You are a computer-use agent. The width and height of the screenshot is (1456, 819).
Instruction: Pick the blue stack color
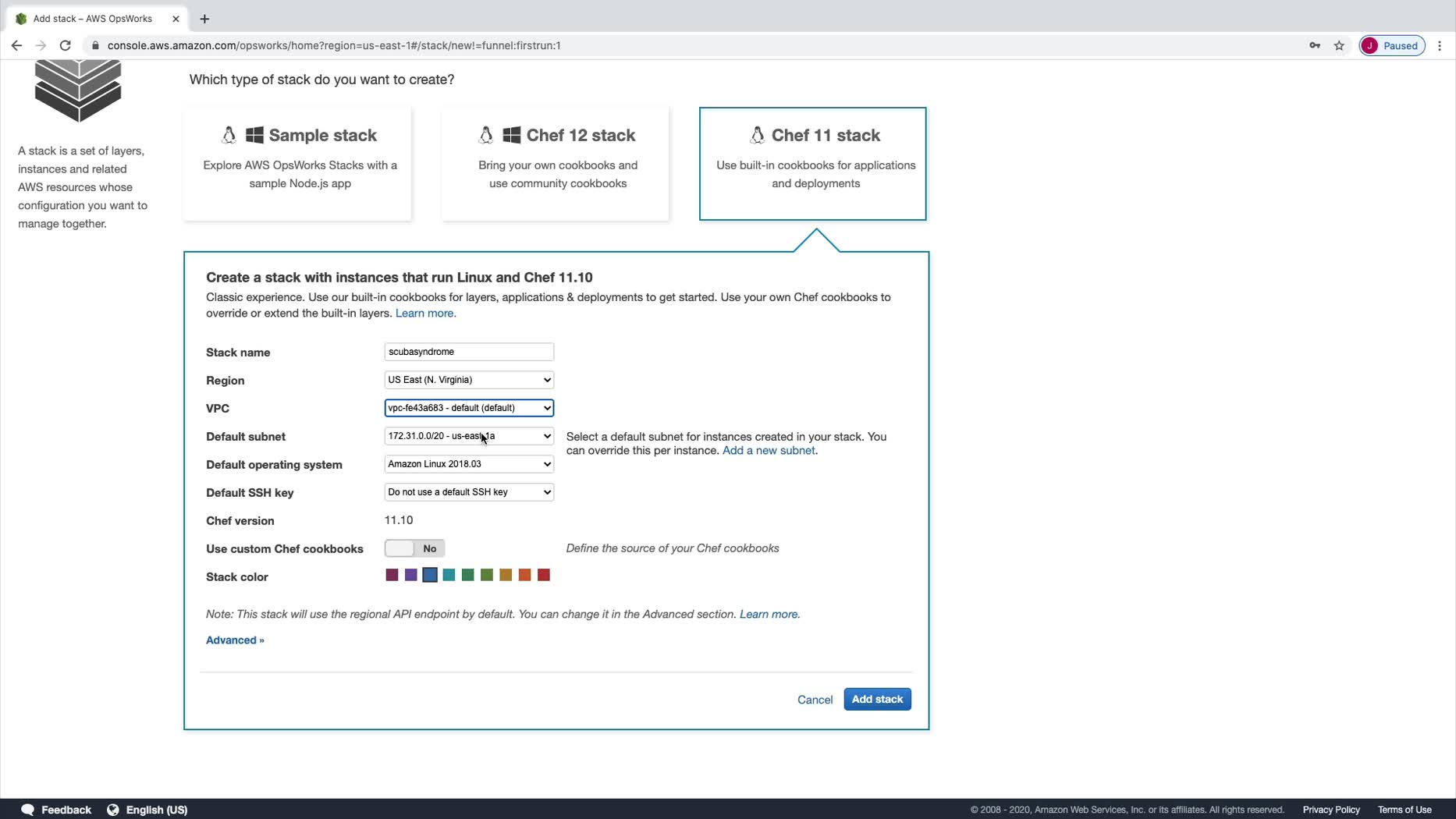[430, 575]
